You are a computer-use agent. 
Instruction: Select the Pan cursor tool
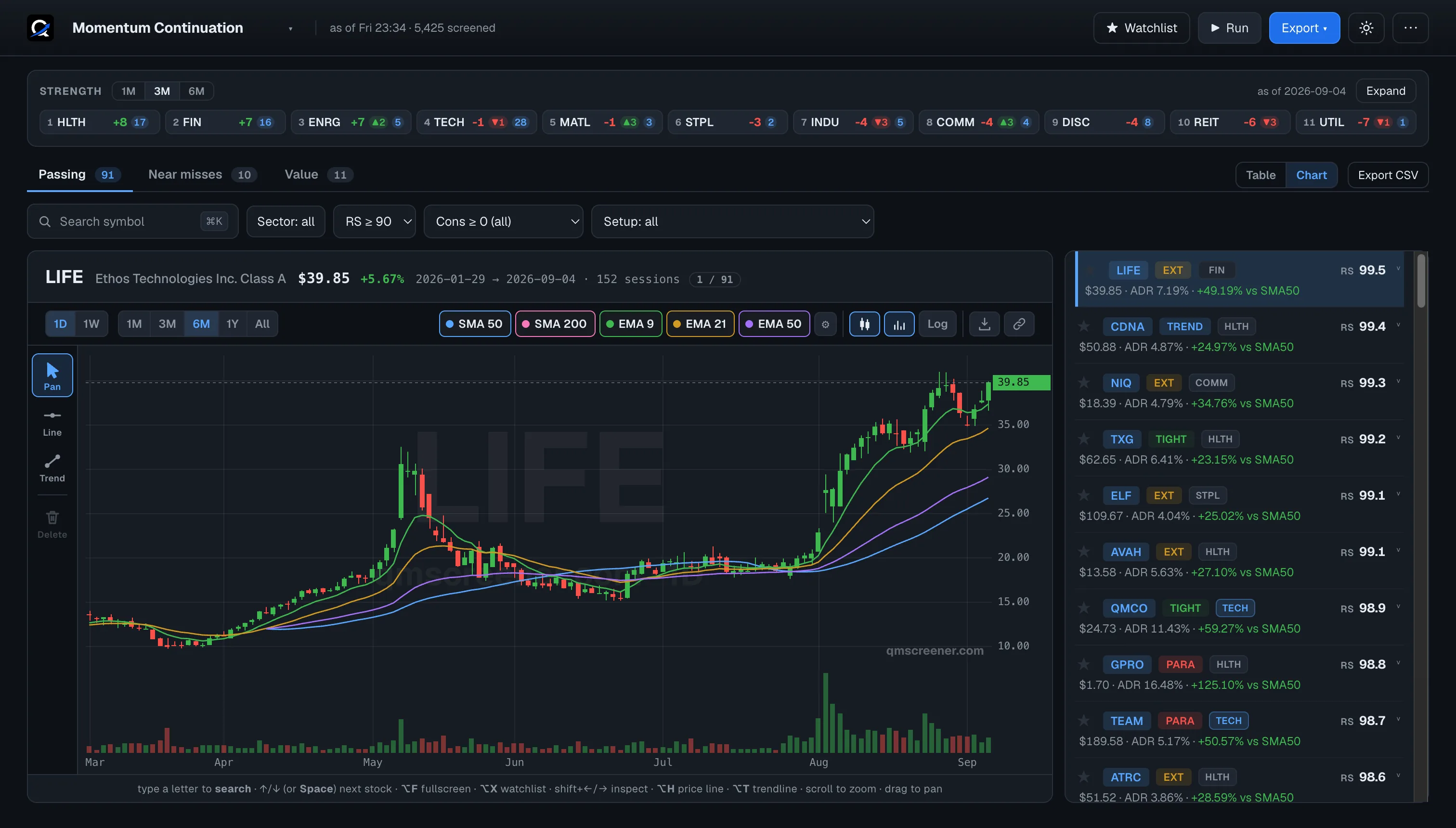click(x=52, y=375)
